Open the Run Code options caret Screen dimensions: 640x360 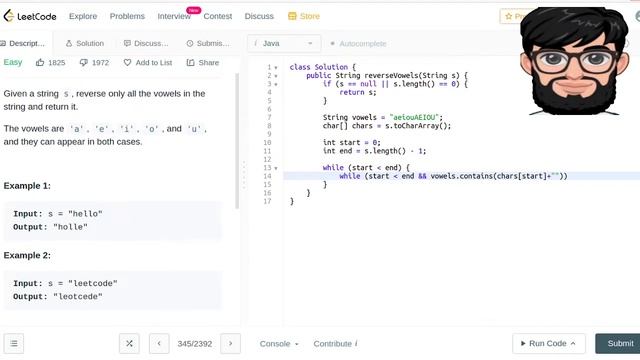pyautogui.click(x=573, y=344)
